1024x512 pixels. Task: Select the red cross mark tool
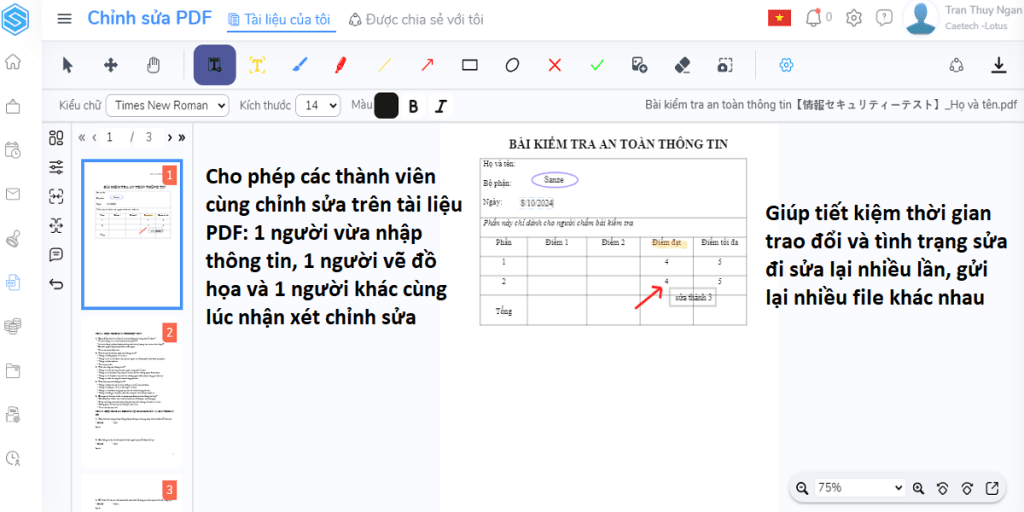point(554,65)
